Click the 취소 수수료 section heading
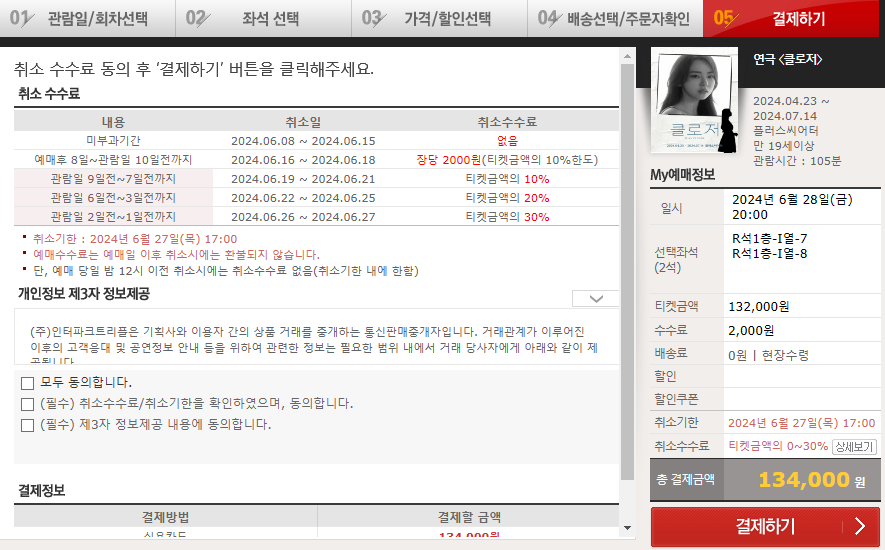This screenshot has width=885, height=550. 49,94
